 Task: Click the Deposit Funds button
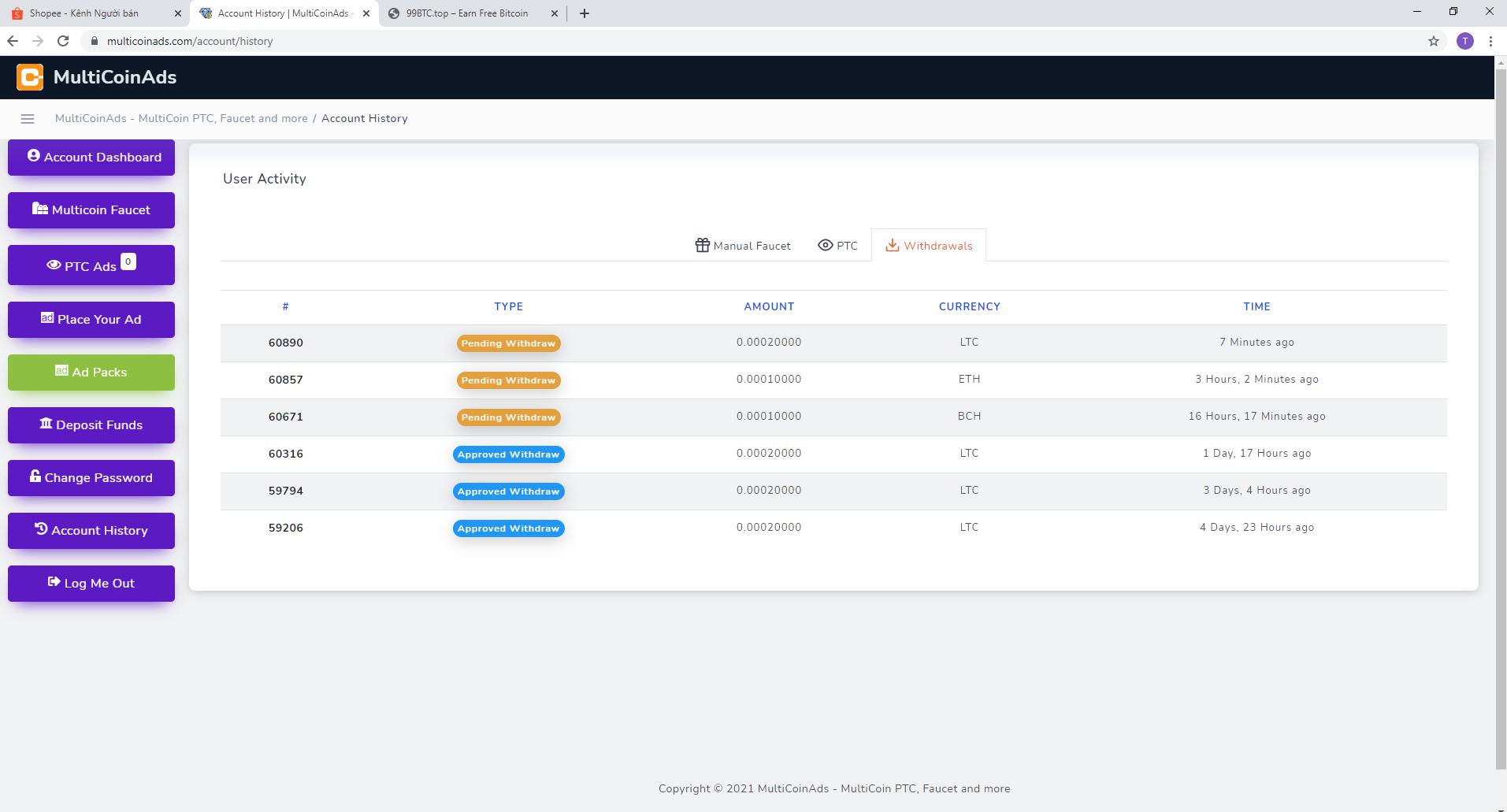click(x=91, y=425)
